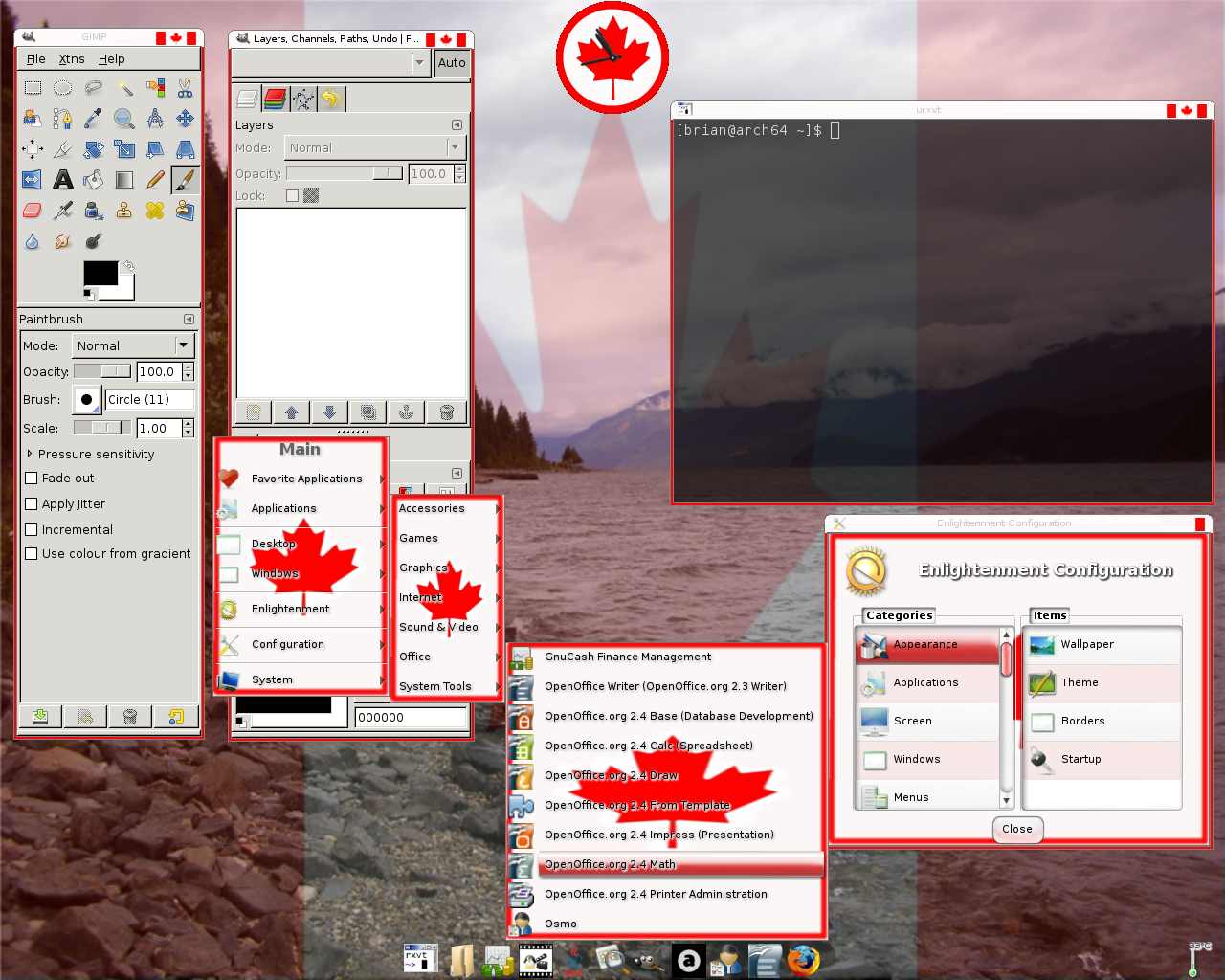Select the Crop knife tool
The width and height of the screenshot is (1225, 980).
point(63,149)
